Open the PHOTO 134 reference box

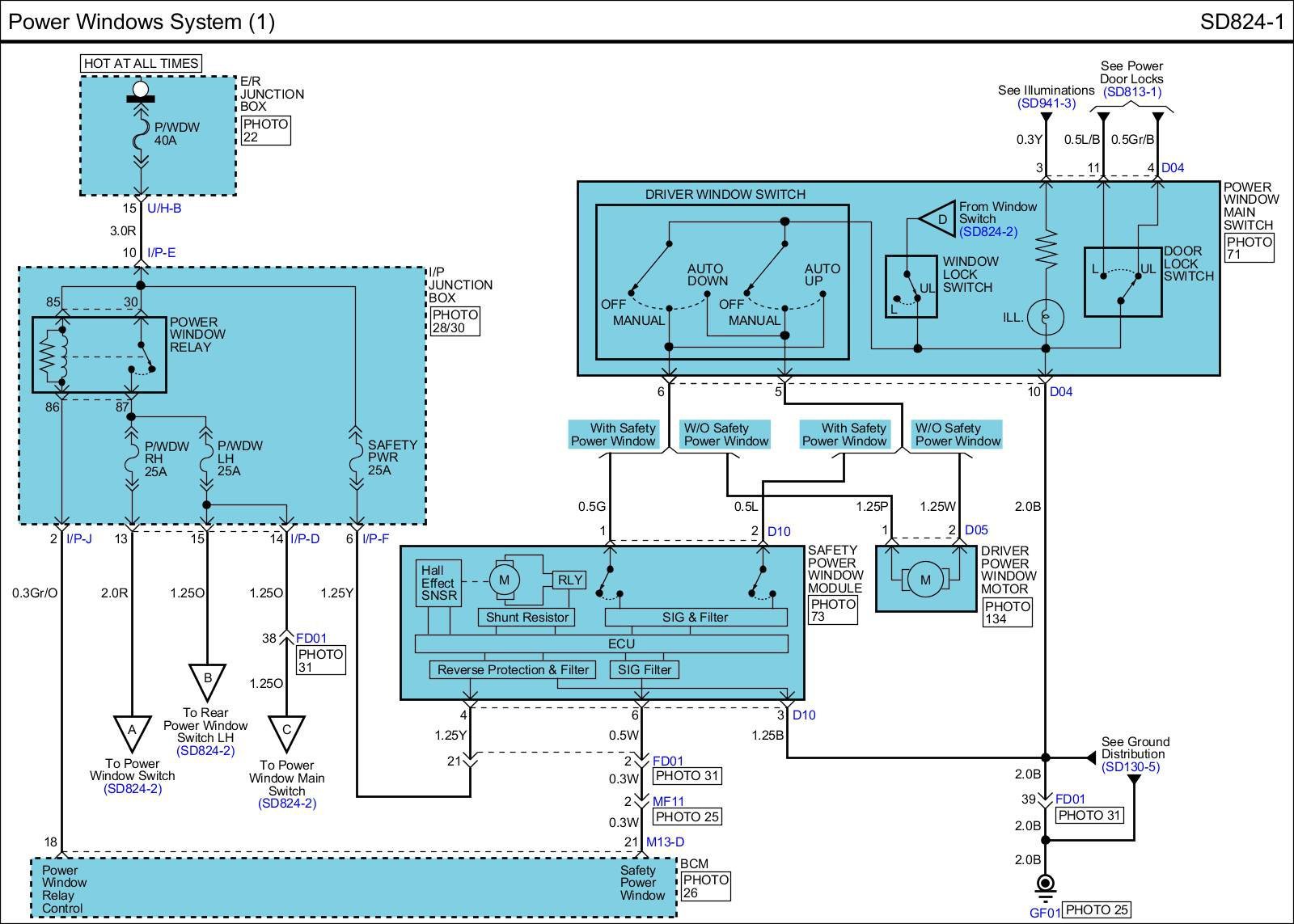click(x=1007, y=613)
